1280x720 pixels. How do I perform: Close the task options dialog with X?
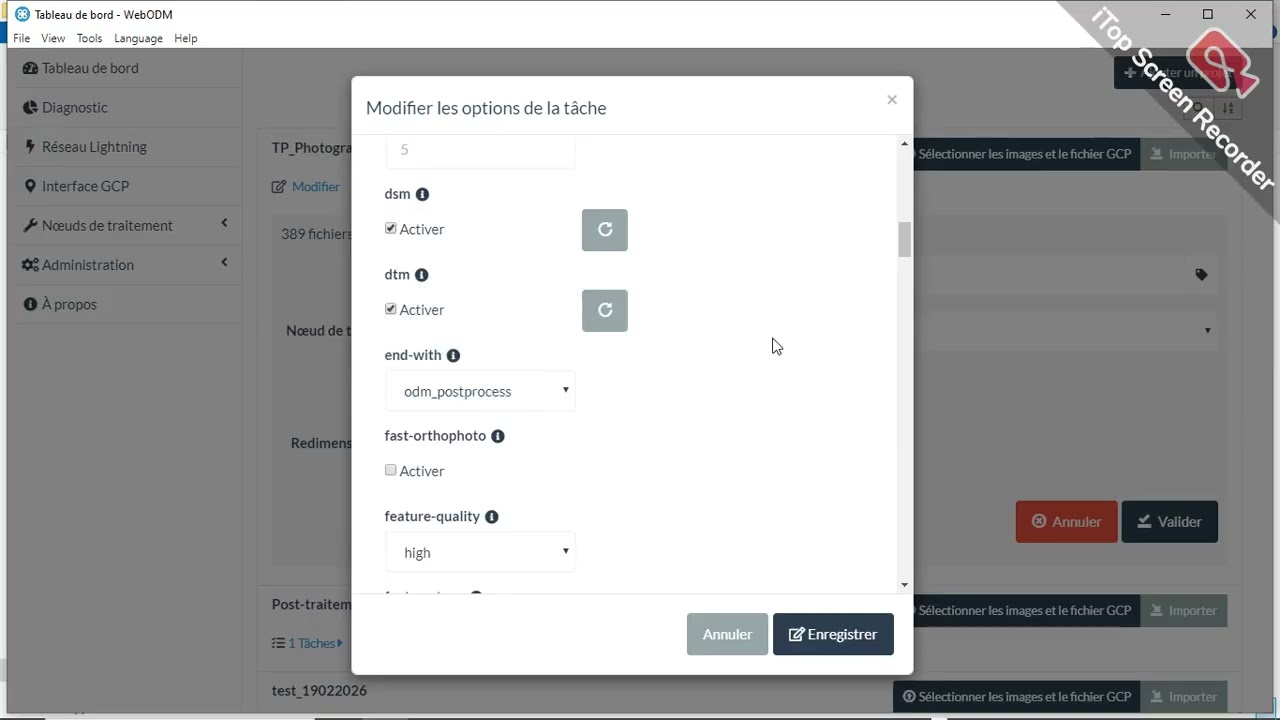click(x=892, y=99)
